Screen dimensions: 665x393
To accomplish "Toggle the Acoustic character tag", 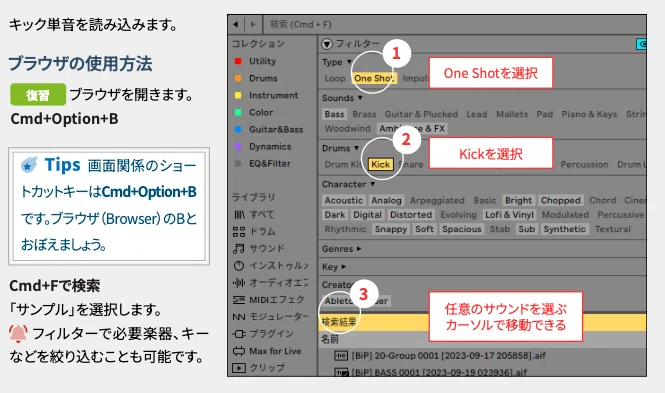I will coord(344,201).
